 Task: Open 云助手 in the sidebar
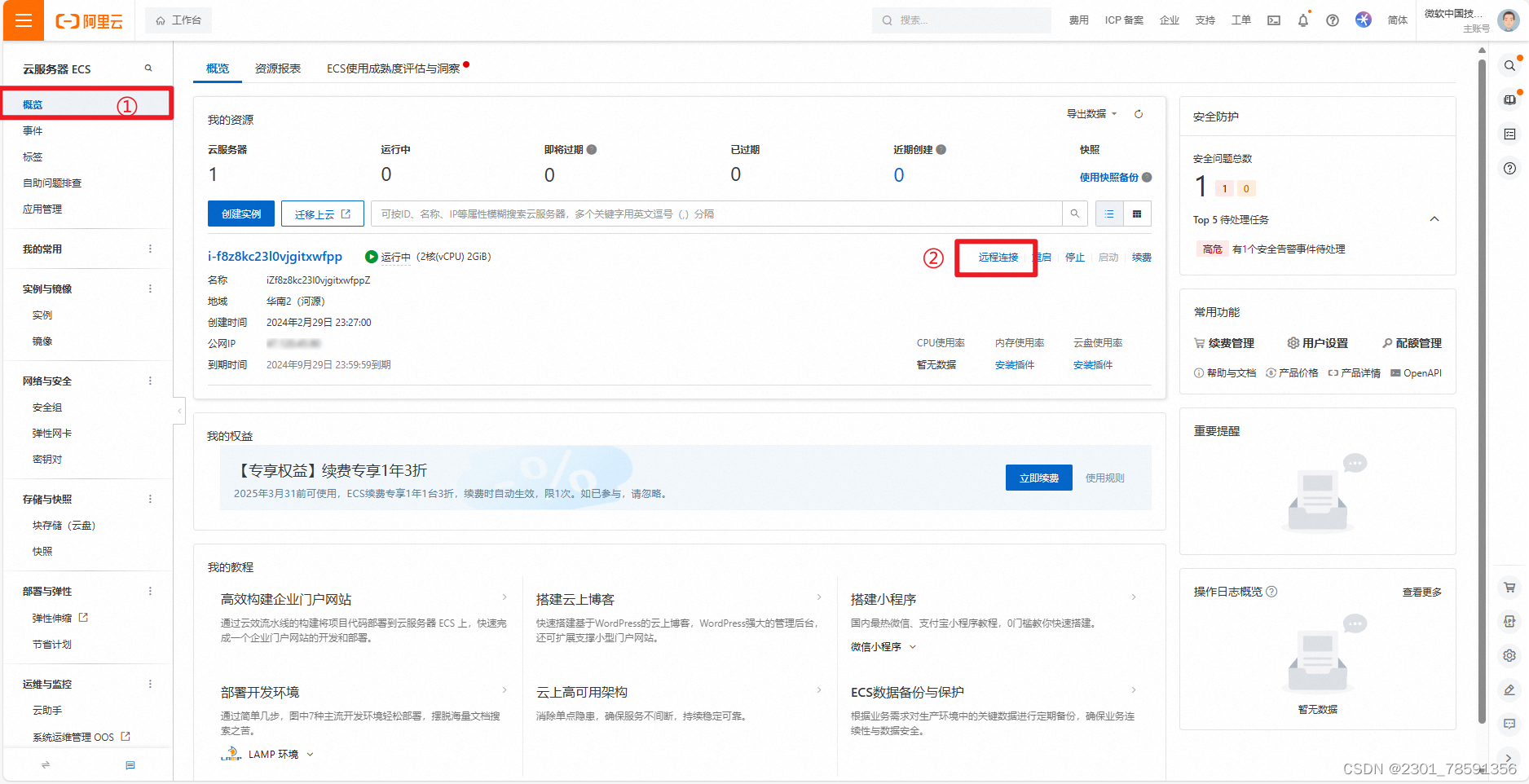pyautogui.click(x=47, y=711)
